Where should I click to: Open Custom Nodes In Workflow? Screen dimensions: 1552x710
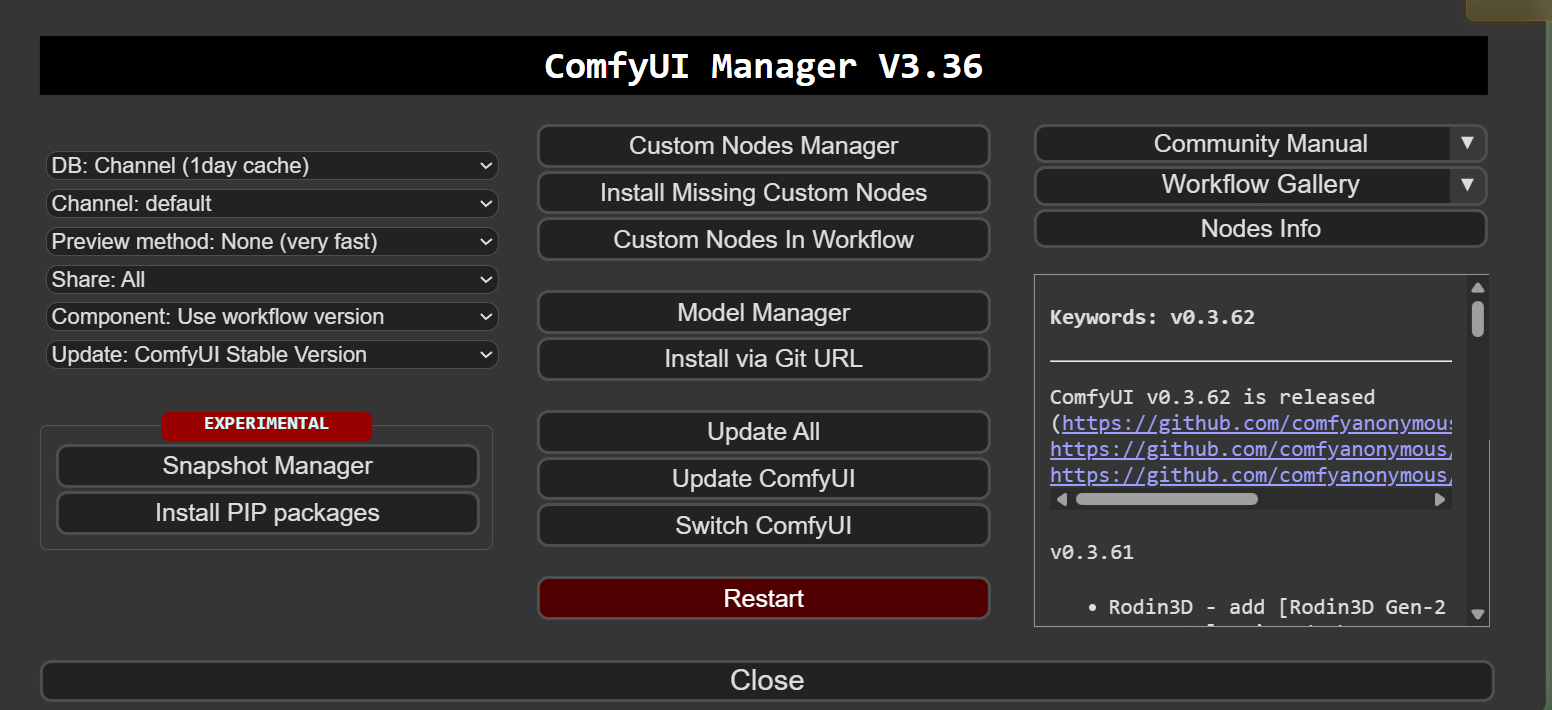point(763,240)
